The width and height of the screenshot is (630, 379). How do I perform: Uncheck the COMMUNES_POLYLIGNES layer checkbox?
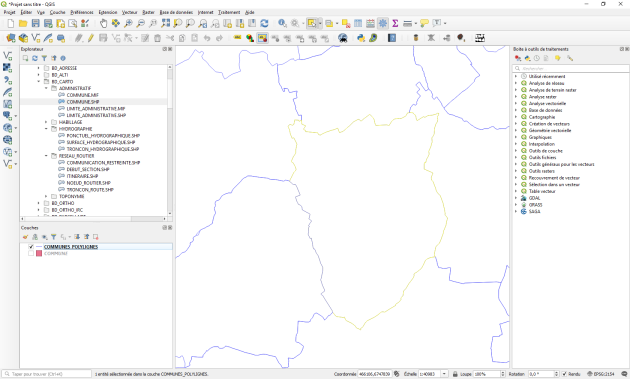[x=31, y=247]
